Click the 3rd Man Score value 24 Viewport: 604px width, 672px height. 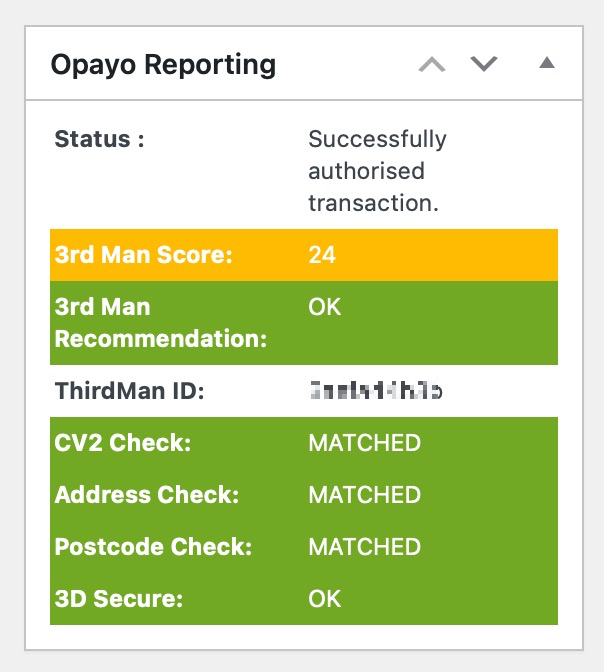coord(322,255)
